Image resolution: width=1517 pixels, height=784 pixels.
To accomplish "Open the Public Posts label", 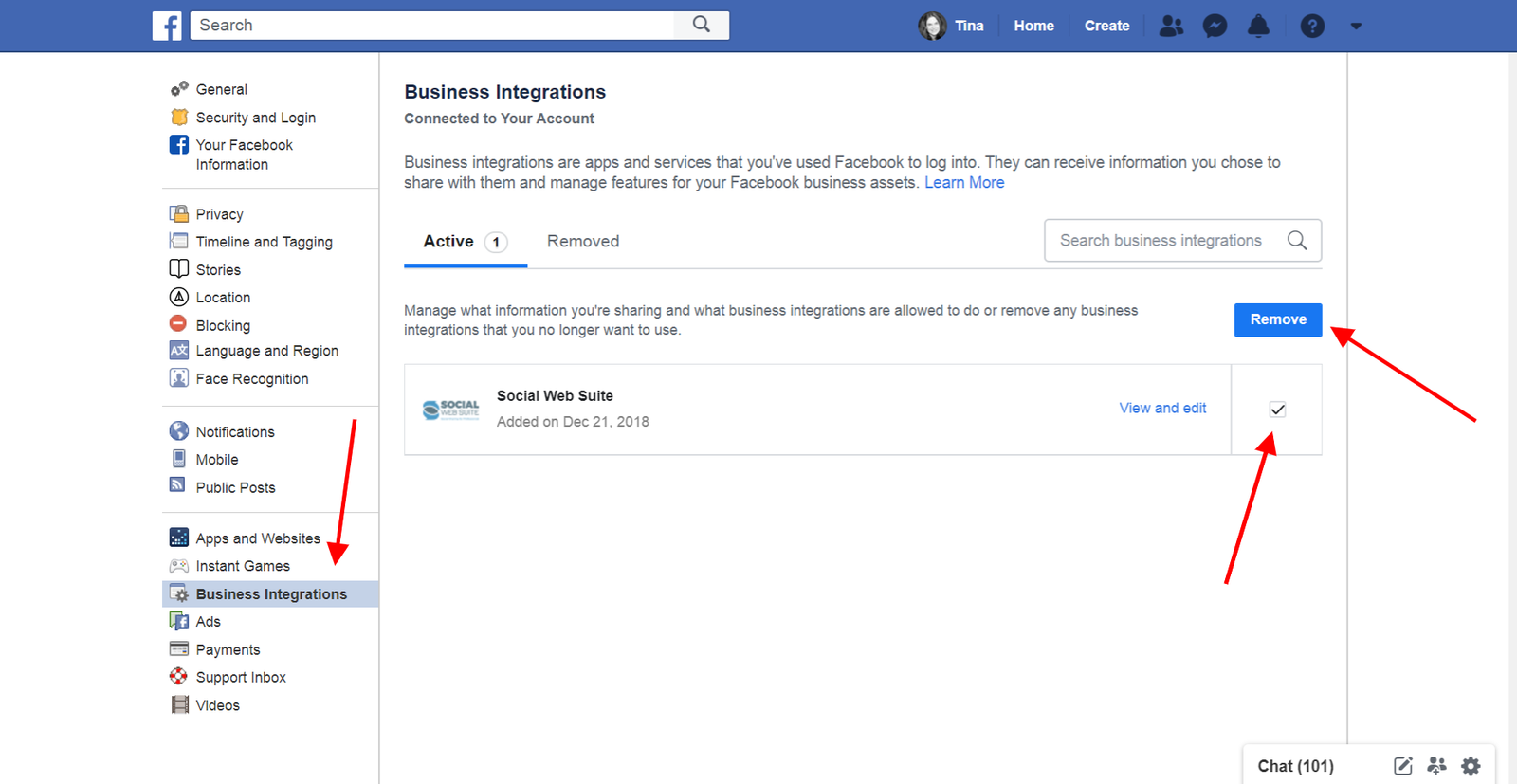I will click(235, 487).
